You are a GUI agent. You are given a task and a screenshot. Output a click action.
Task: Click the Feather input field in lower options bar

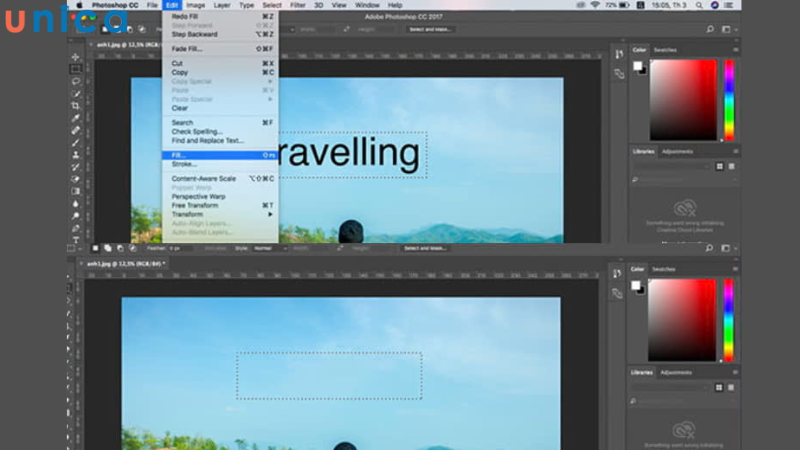pos(181,248)
